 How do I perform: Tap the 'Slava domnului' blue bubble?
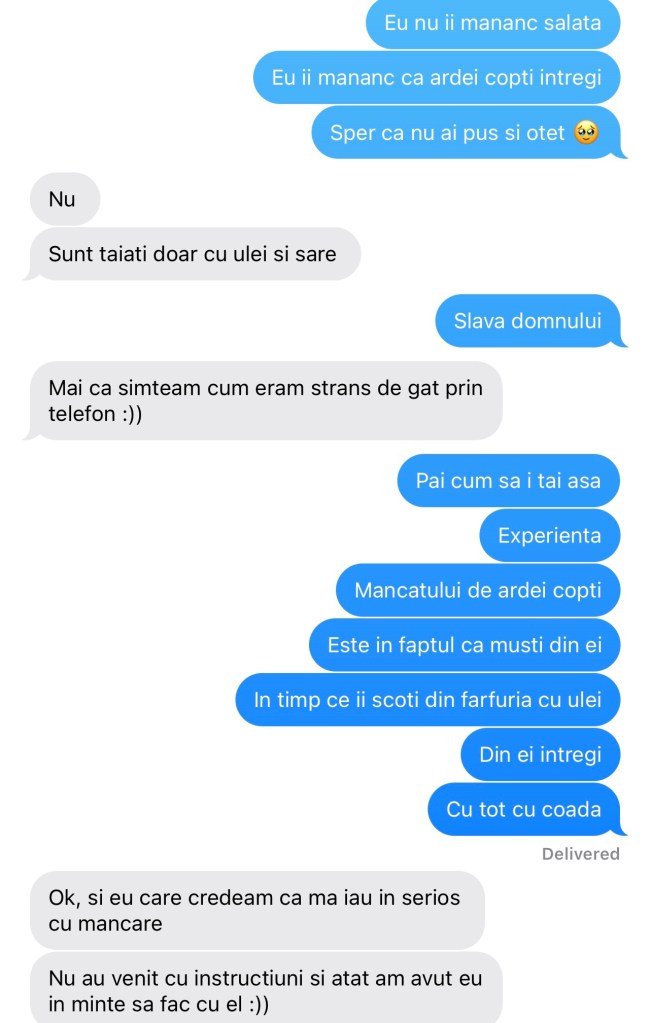(x=530, y=320)
